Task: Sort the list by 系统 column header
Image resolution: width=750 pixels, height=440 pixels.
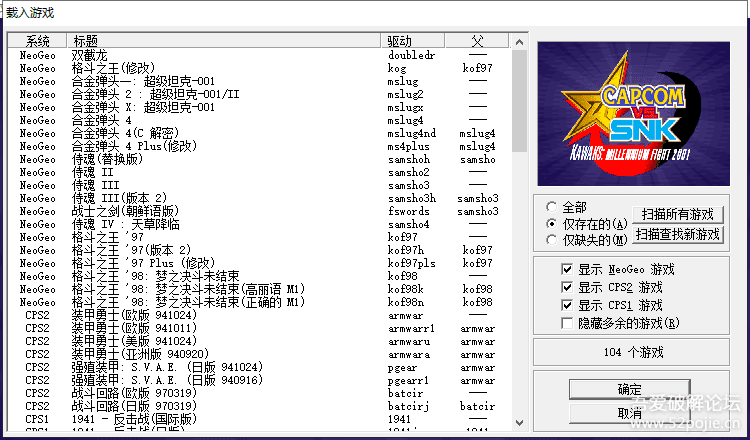Action: pos(38,41)
